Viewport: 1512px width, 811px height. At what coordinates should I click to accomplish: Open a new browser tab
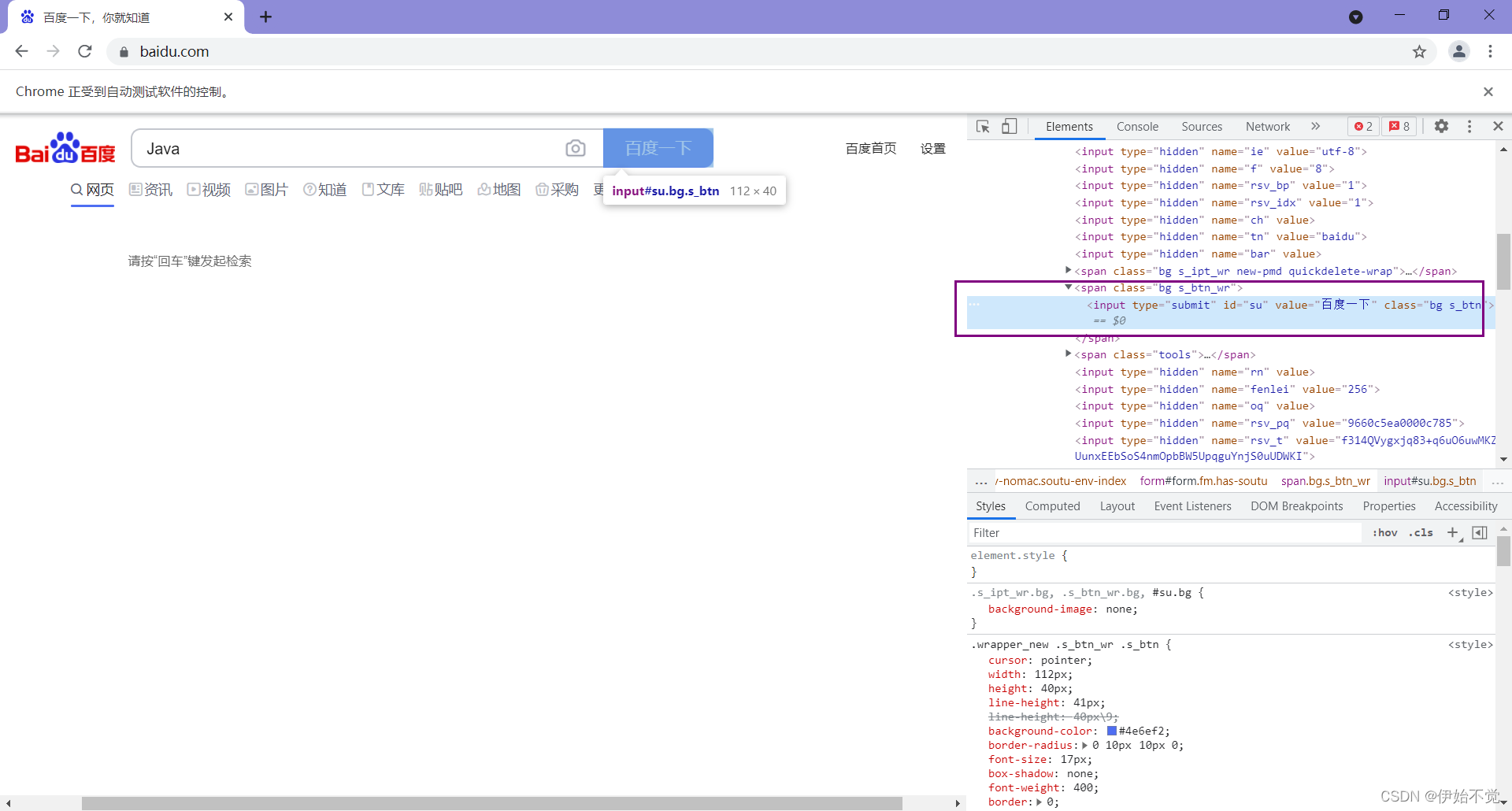(265, 17)
